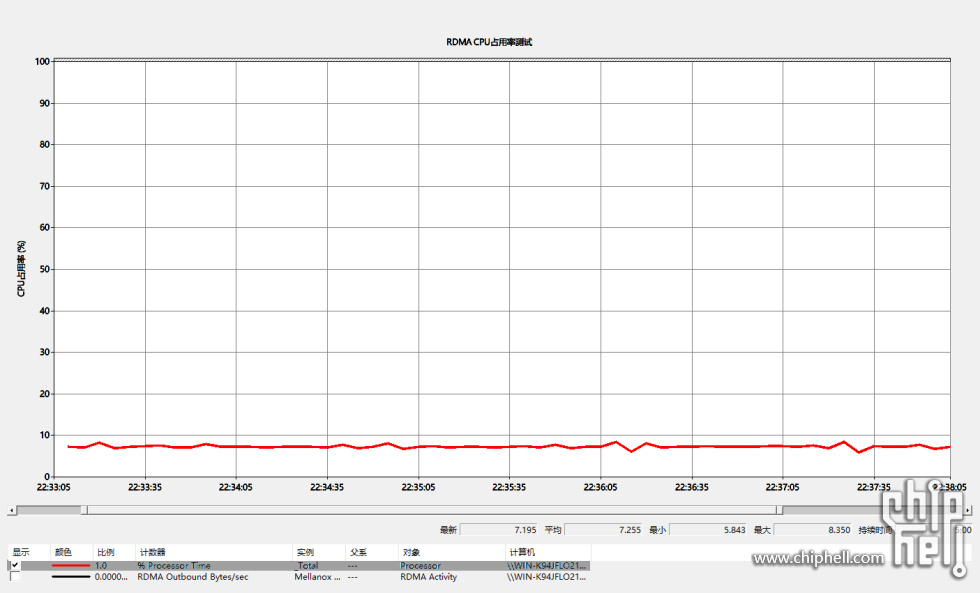Image resolution: width=980 pixels, height=593 pixels.
Task: Click the left handle of the time range slider
Action: (x=84, y=510)
